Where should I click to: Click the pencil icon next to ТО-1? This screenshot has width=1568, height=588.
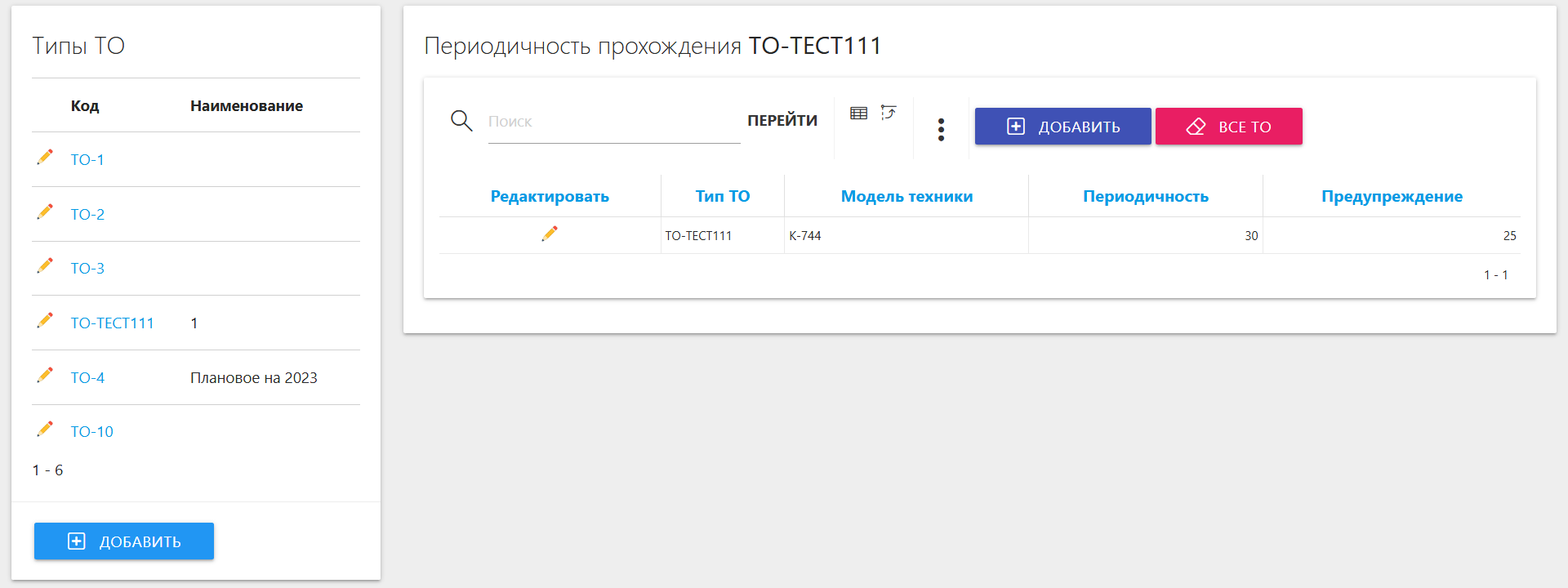(x=45, y=157)
